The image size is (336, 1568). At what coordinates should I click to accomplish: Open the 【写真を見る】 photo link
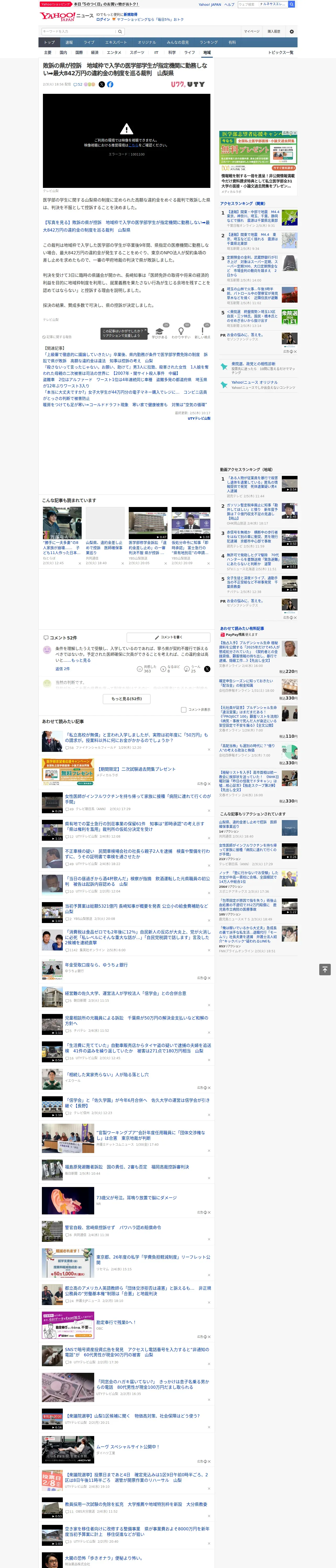tap(126, 226)
